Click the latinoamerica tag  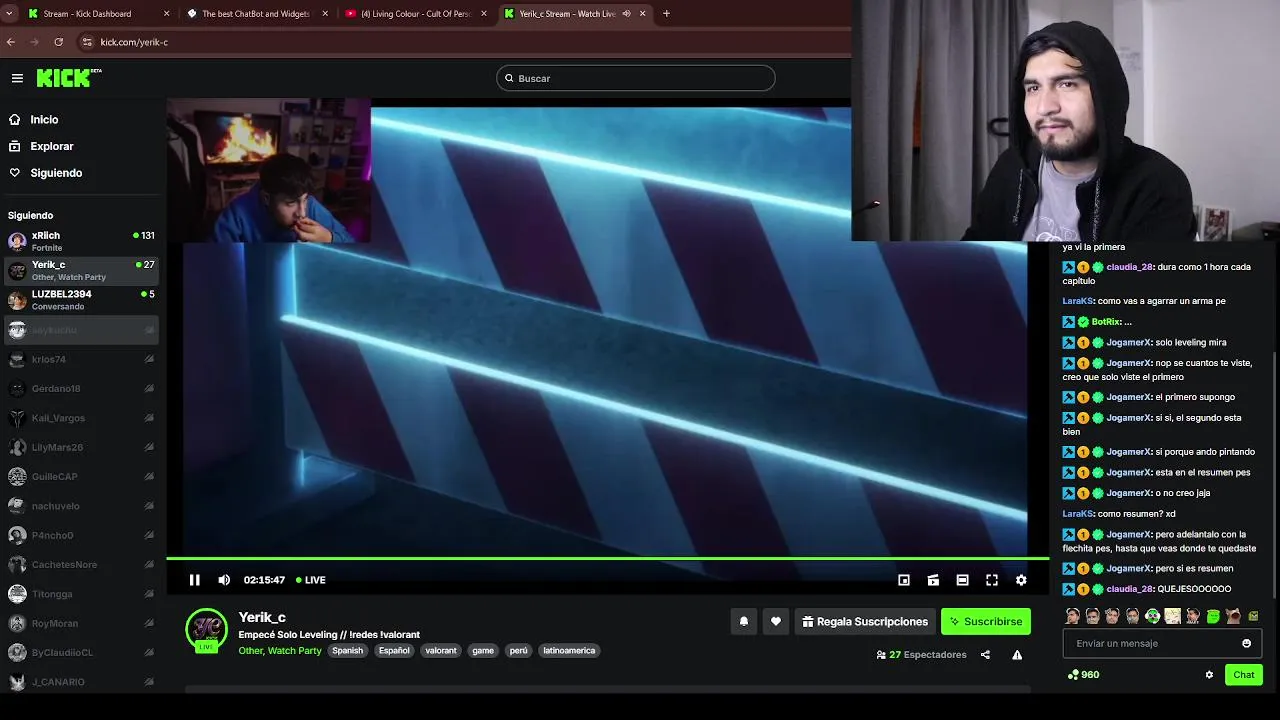point(569,651)
